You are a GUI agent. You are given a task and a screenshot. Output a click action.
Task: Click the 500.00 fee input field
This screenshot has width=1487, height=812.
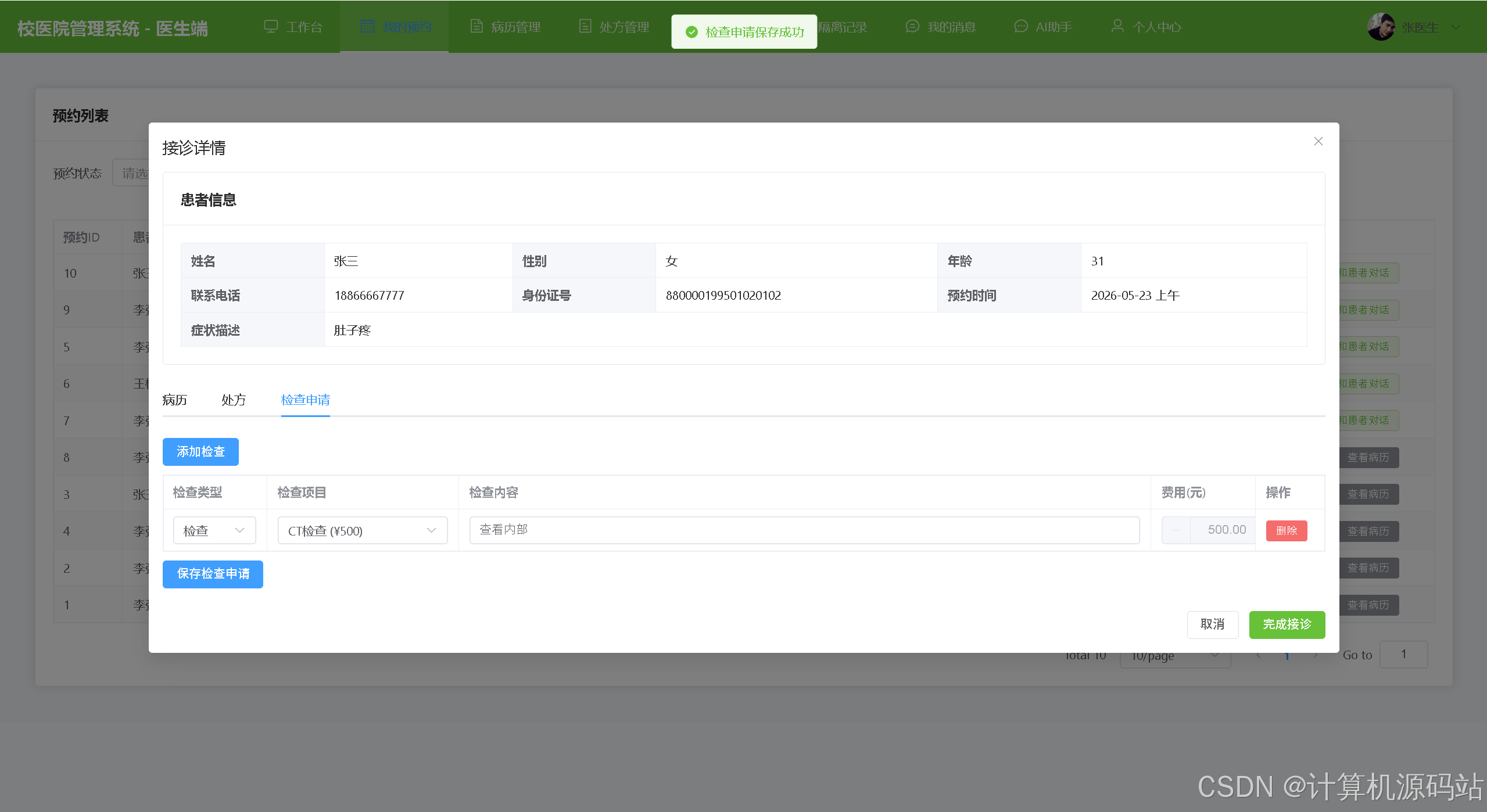click(x=1223, y=530)
